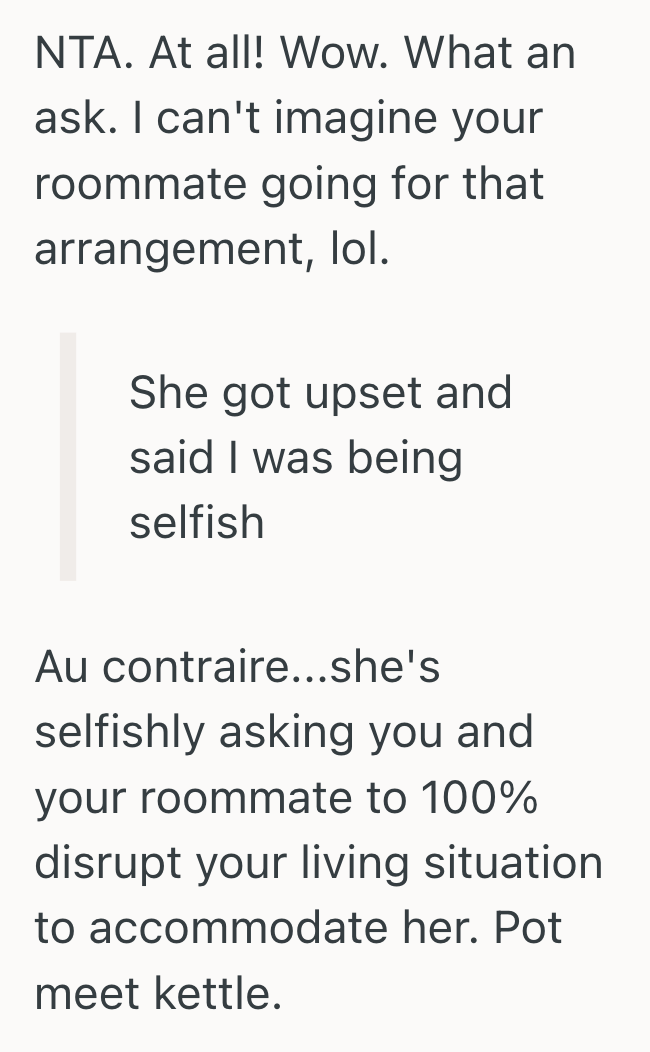Click quoted line "She got upset and"
This screenshot has height=1052, width=650.
coord(320,393)
